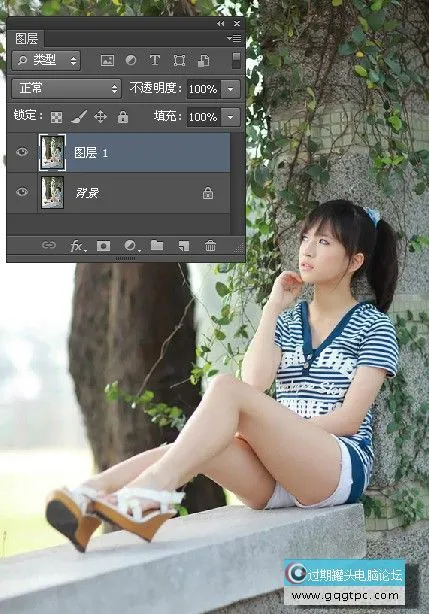Image resolution: width=429 pixels, height=614 pixels.
Task: Open the 类型 filter type dropdown
Action: point(46,60)
